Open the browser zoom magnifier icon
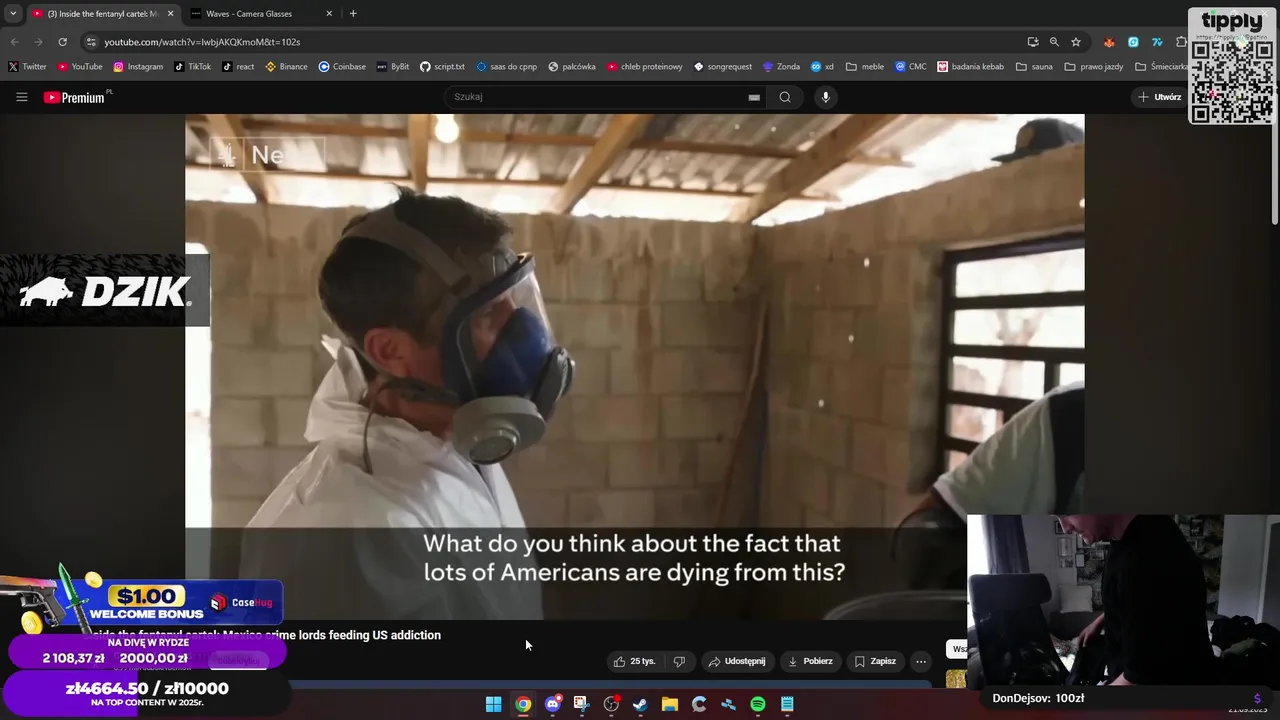Image resolution: width=1280 pixels, height=720 pixels. (x=1054, y=42)
